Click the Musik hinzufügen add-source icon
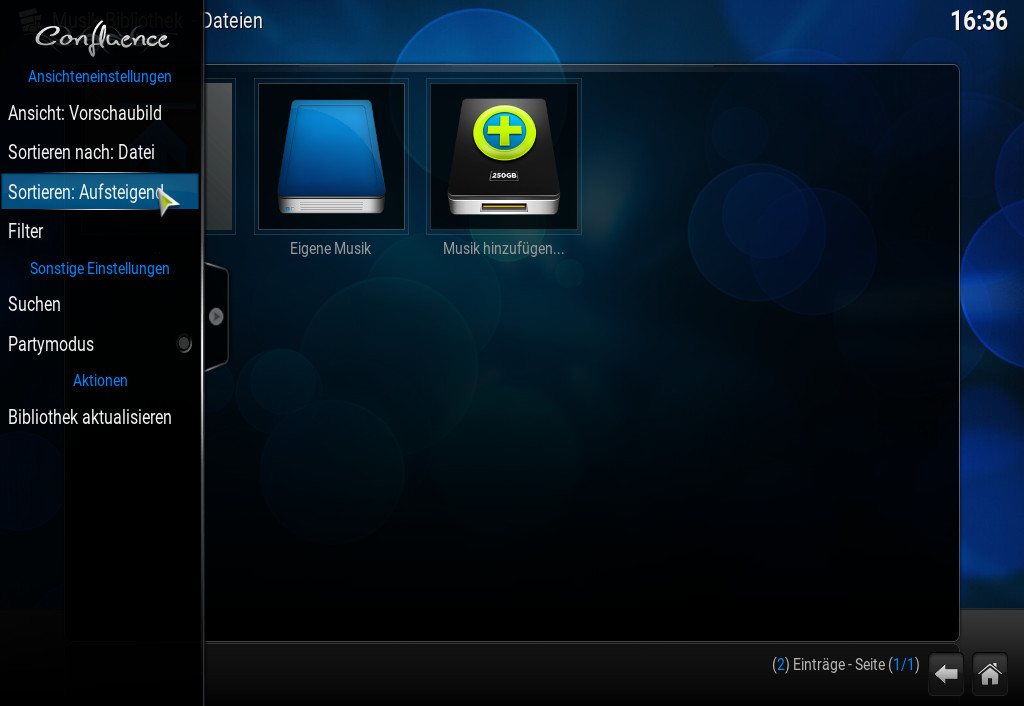1024x706 pixels. click(x=504, y=156)
